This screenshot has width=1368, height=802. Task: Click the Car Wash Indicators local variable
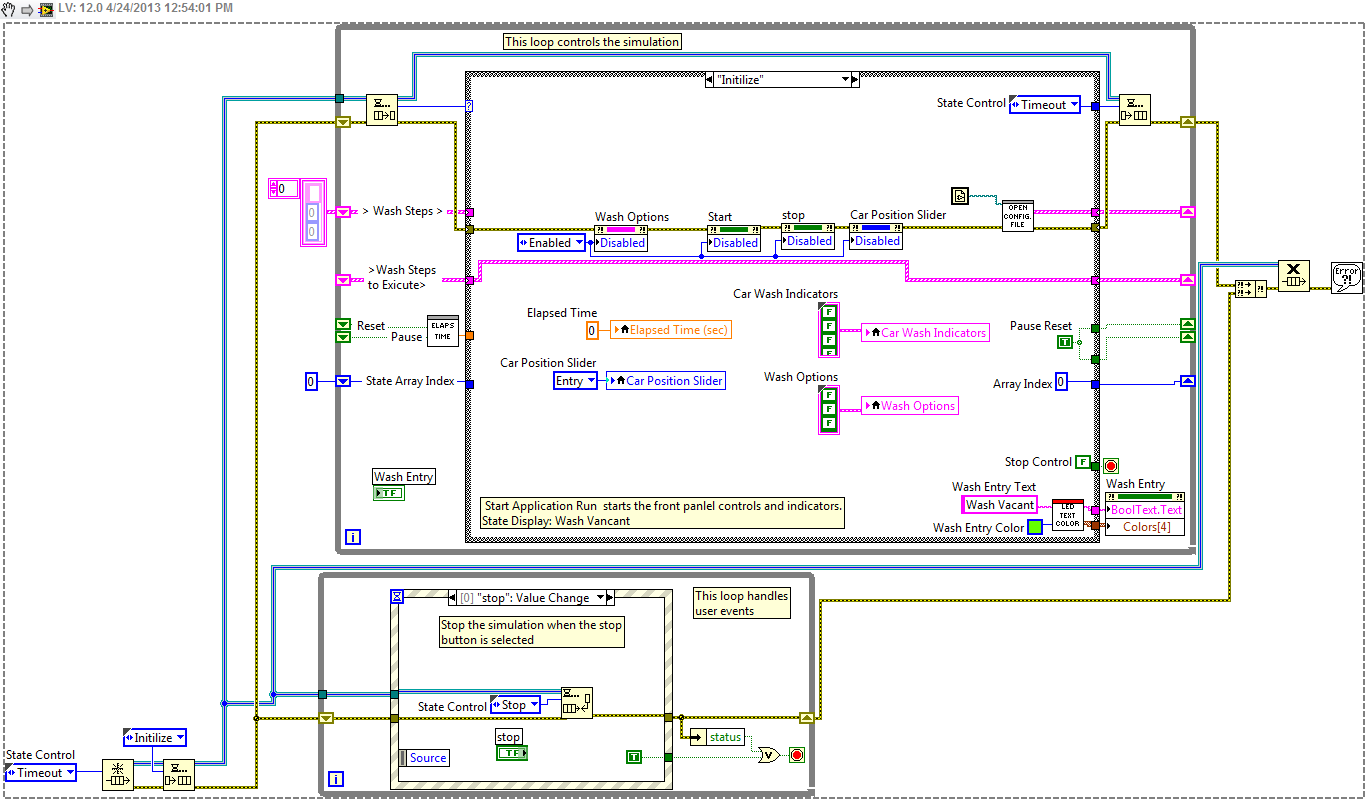point(925,333)
